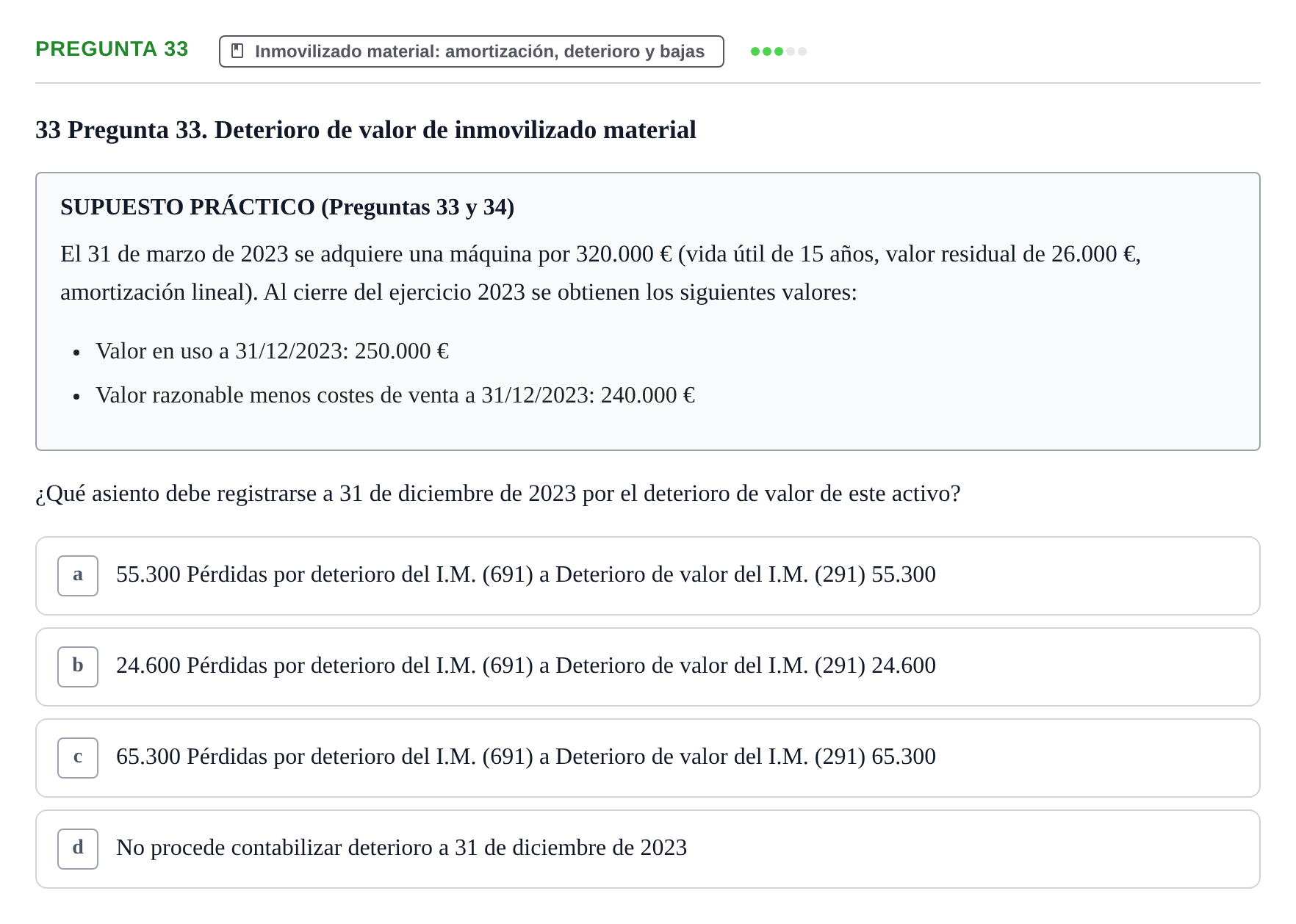Click the 'Deterioro de valor de inmovilizado material' heading
This screenshot has height=924, width=1296.
366,130
